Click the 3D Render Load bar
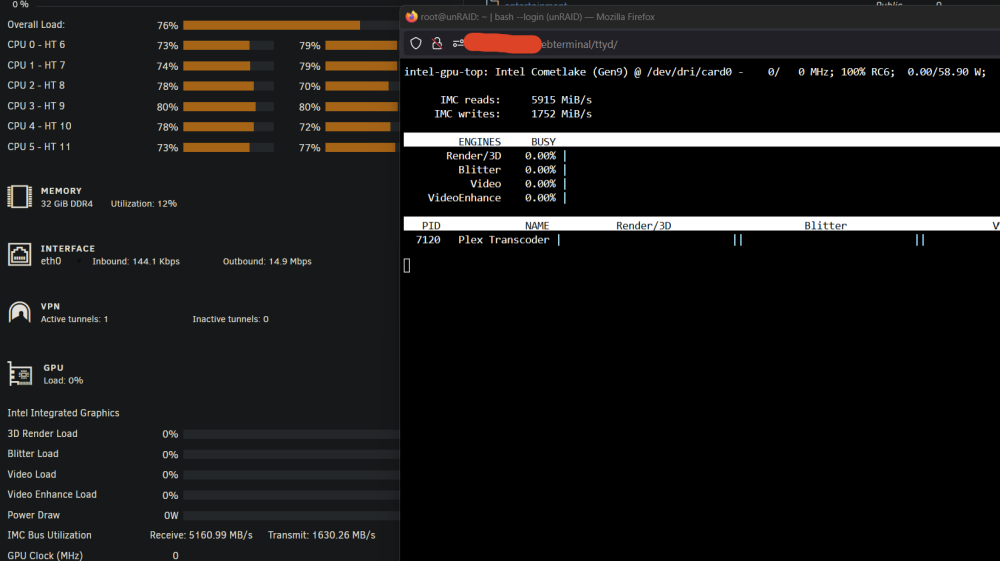Screen dimensions: 1000x561 [291, 434]
